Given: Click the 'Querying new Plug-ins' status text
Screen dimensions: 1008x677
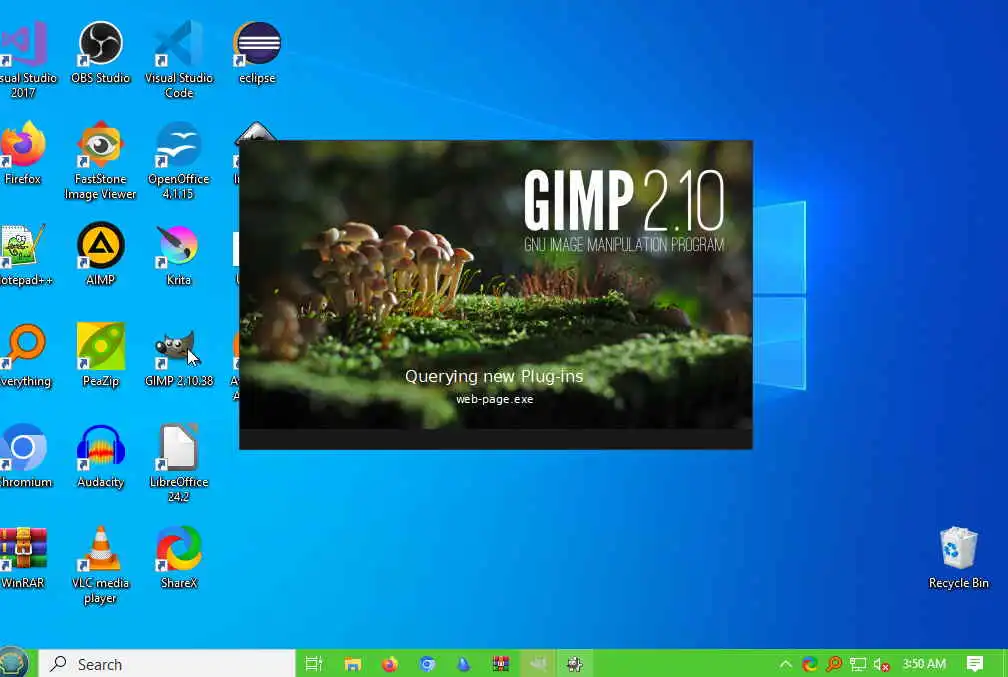Looking at the screenshot, I should (x=494, y=376).
